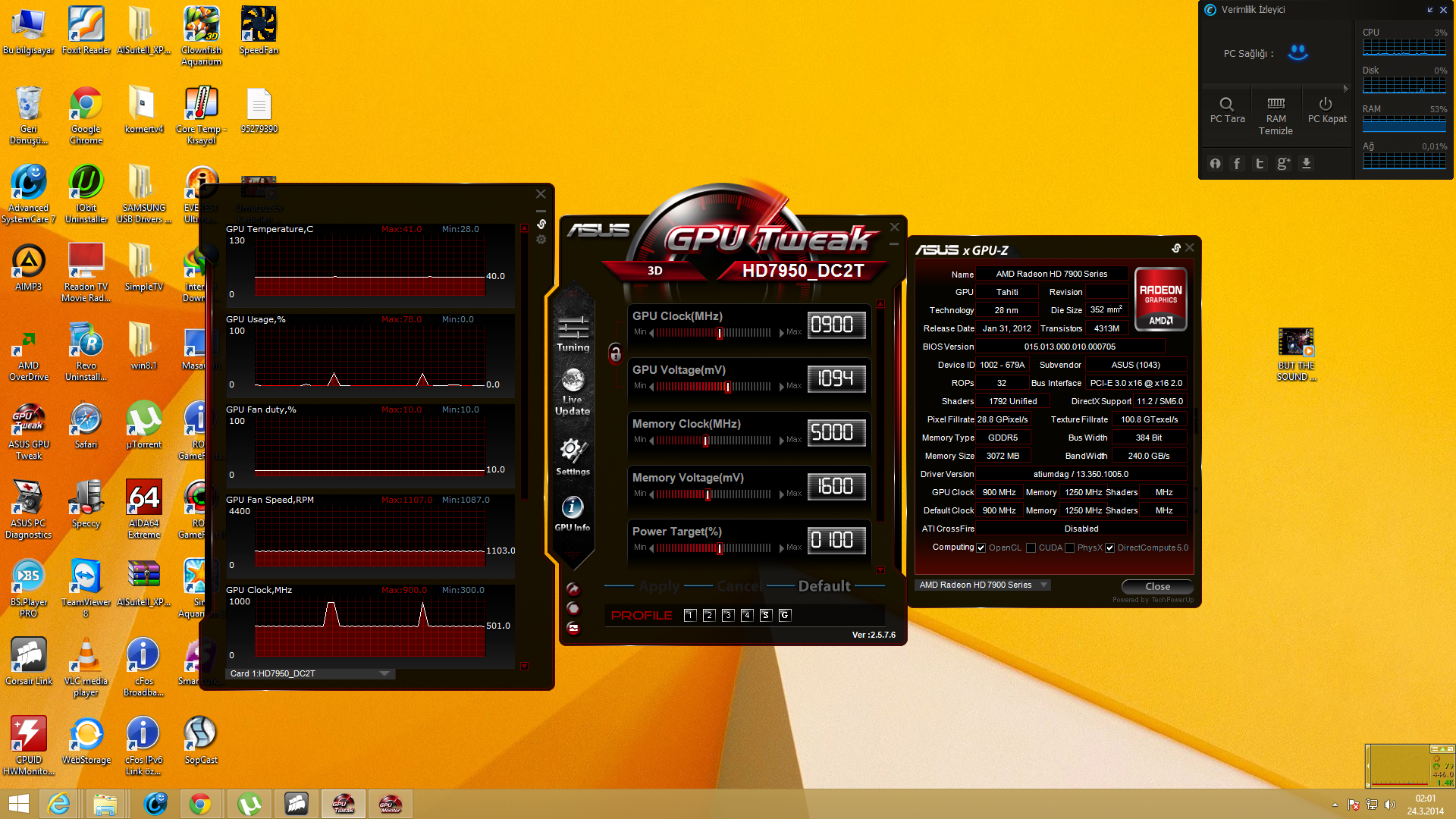The image size is (1456, 819).
Task: Open AIDA64 Extreme desktop shortcut
Action: coord(144,510)
